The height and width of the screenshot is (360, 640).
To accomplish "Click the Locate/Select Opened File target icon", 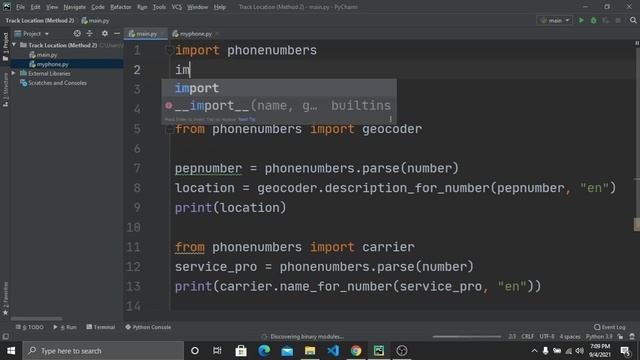I will point(77,33).
